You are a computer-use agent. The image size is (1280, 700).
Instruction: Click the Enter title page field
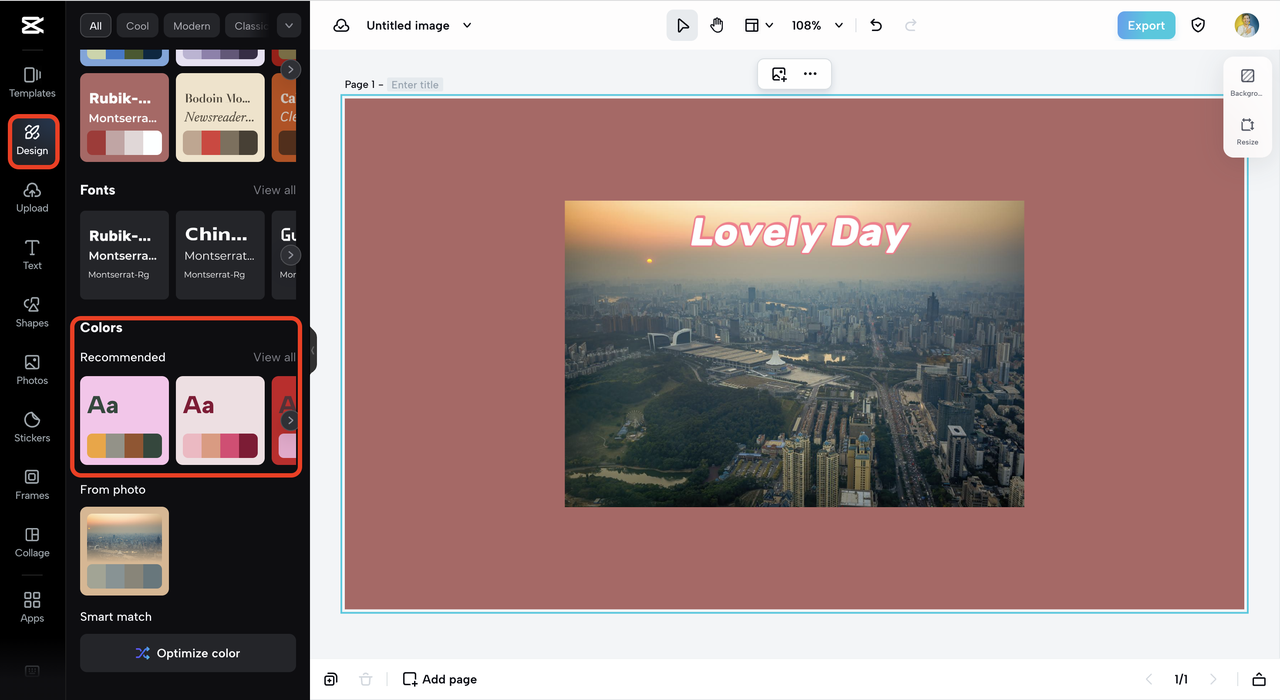[415, 85]
